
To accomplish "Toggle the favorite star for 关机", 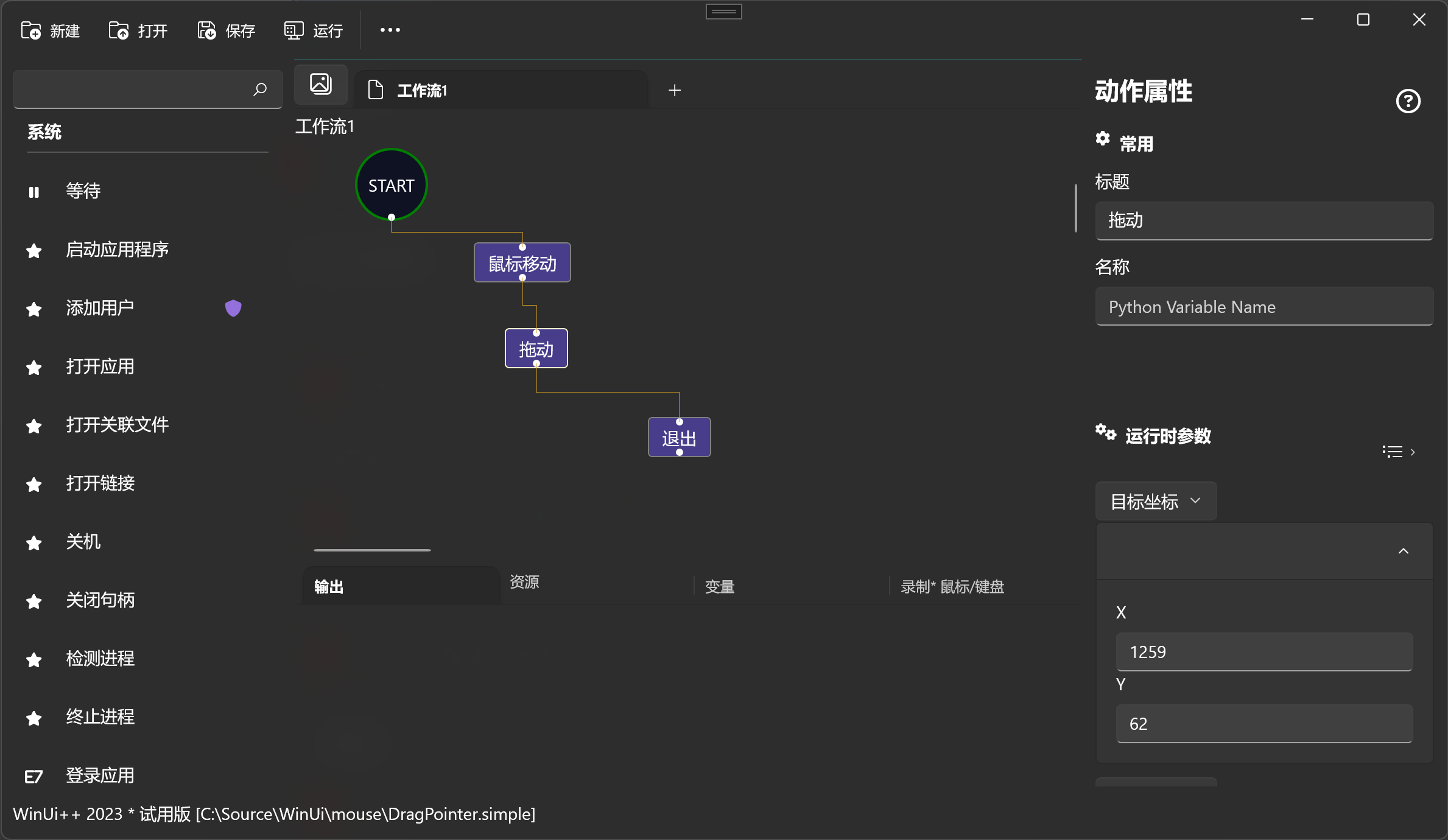I will point(33,543).
